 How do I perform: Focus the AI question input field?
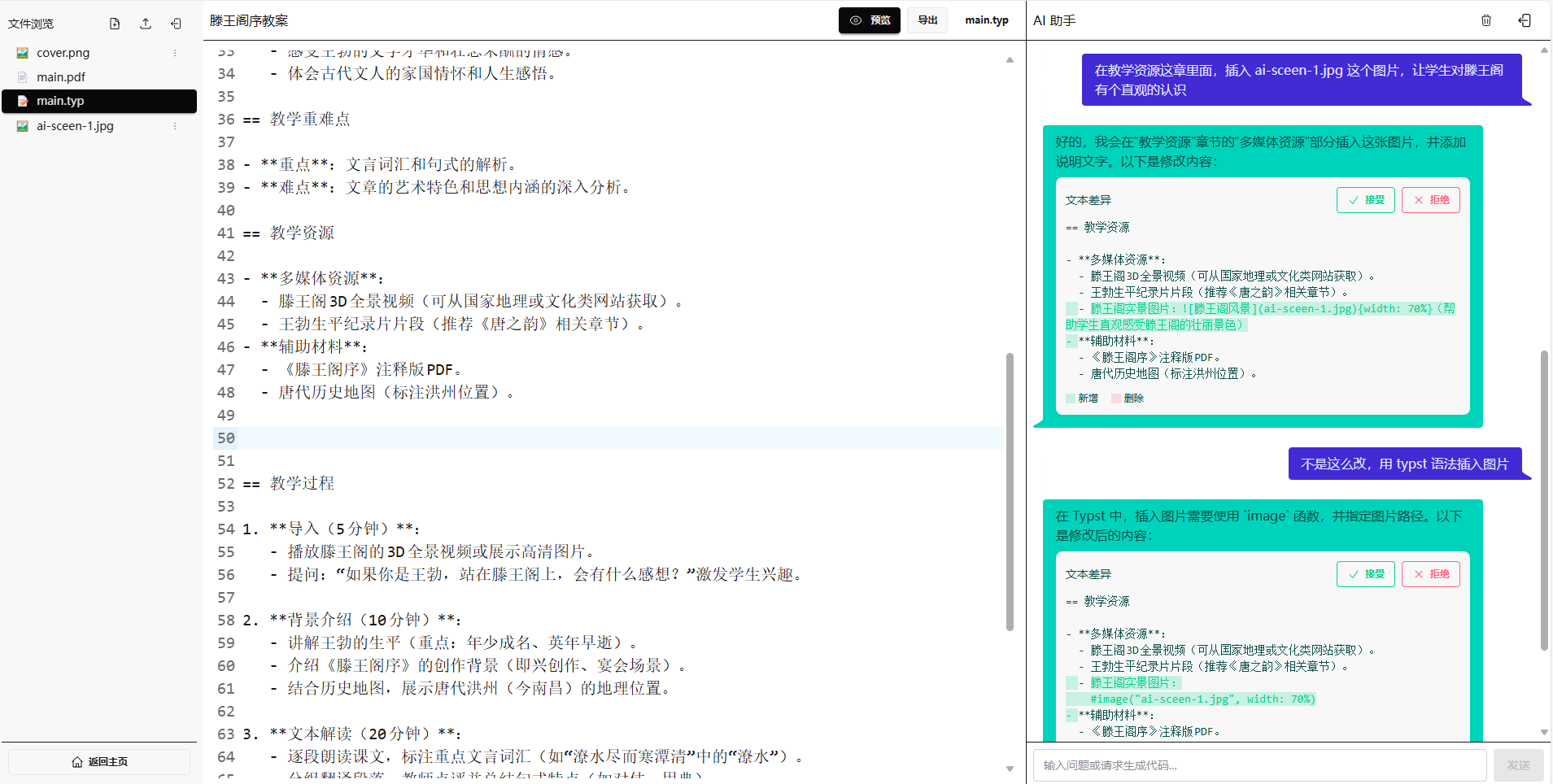click(1259, 765)
